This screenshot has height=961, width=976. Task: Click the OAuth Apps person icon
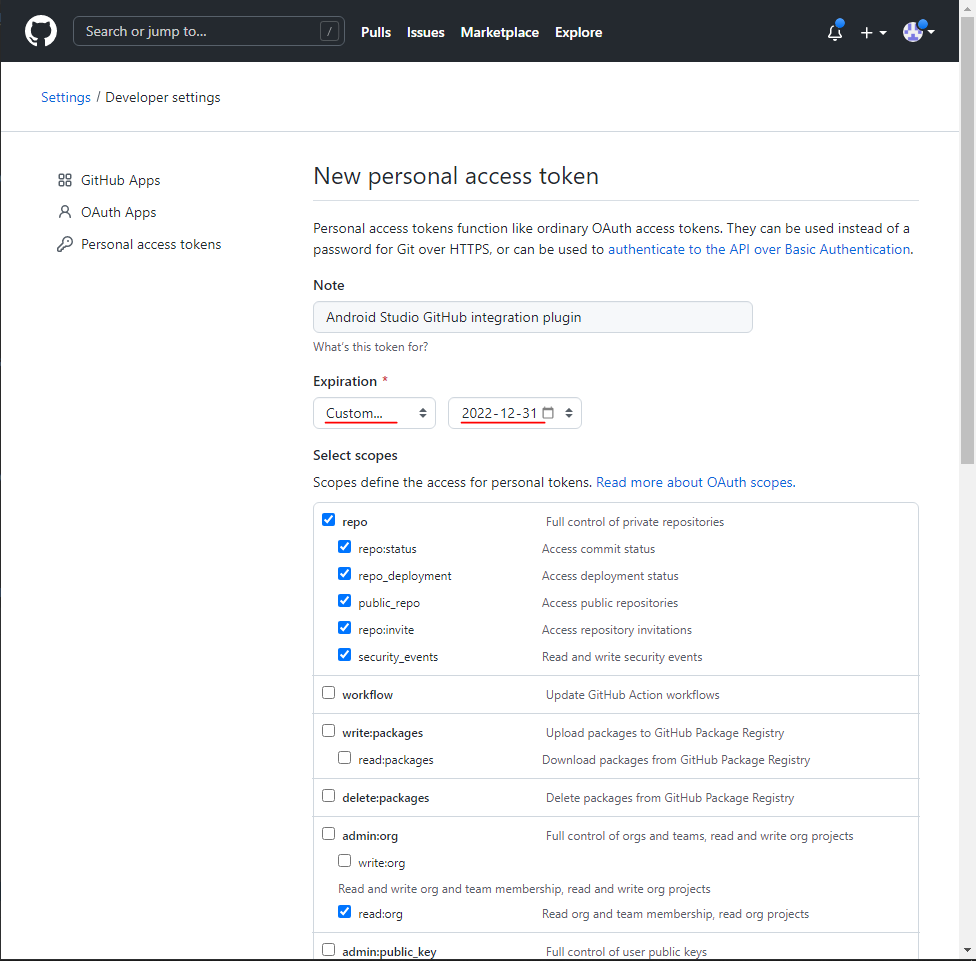pyautogui.click(x=65, y=212)
